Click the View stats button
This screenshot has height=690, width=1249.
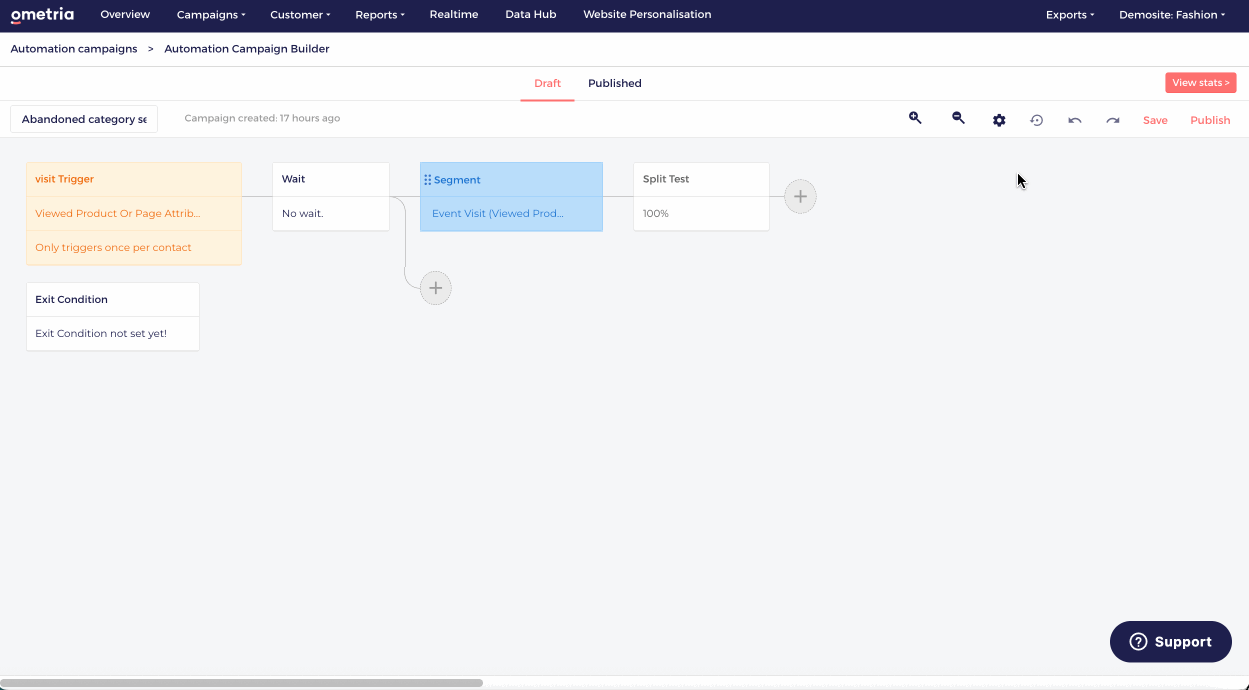coord(1200,83)
